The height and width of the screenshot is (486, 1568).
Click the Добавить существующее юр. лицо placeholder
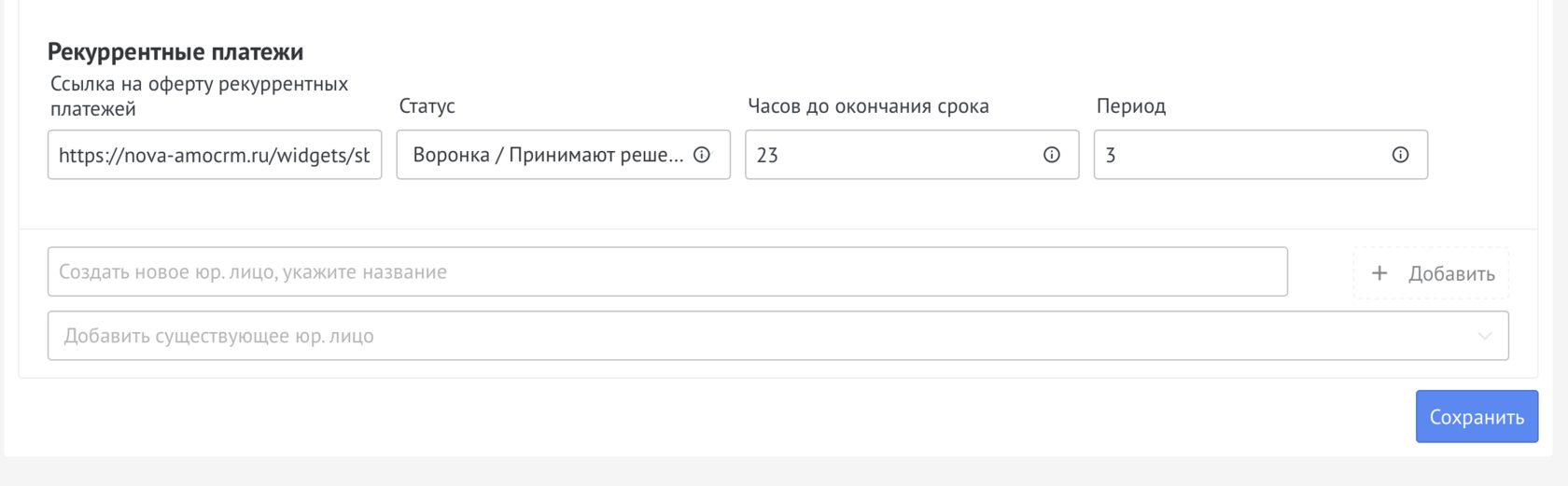pos(219,336)
